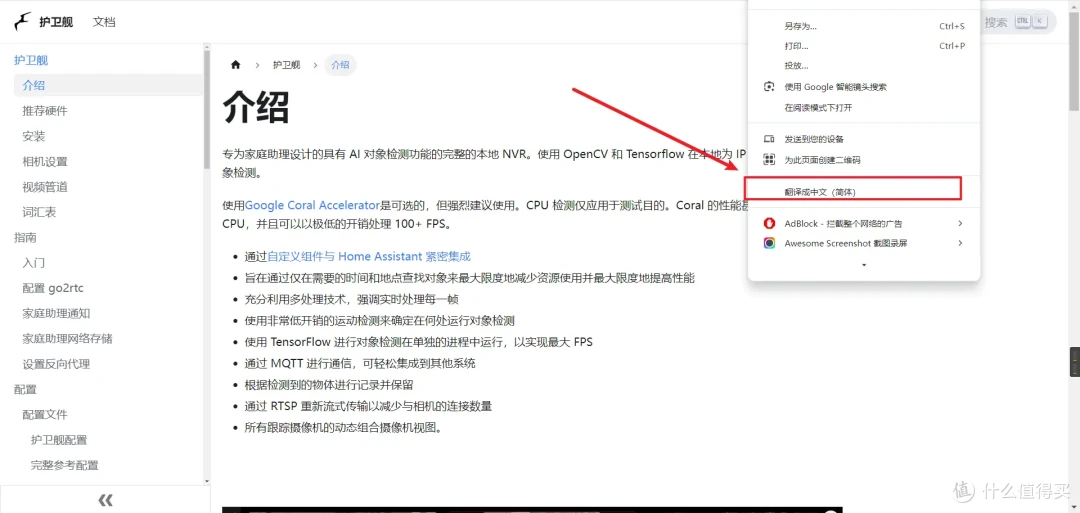
Task: Open 家庭助理网络存储 in the sidebar
Action: pyautogui.click(x=68, y=339)
